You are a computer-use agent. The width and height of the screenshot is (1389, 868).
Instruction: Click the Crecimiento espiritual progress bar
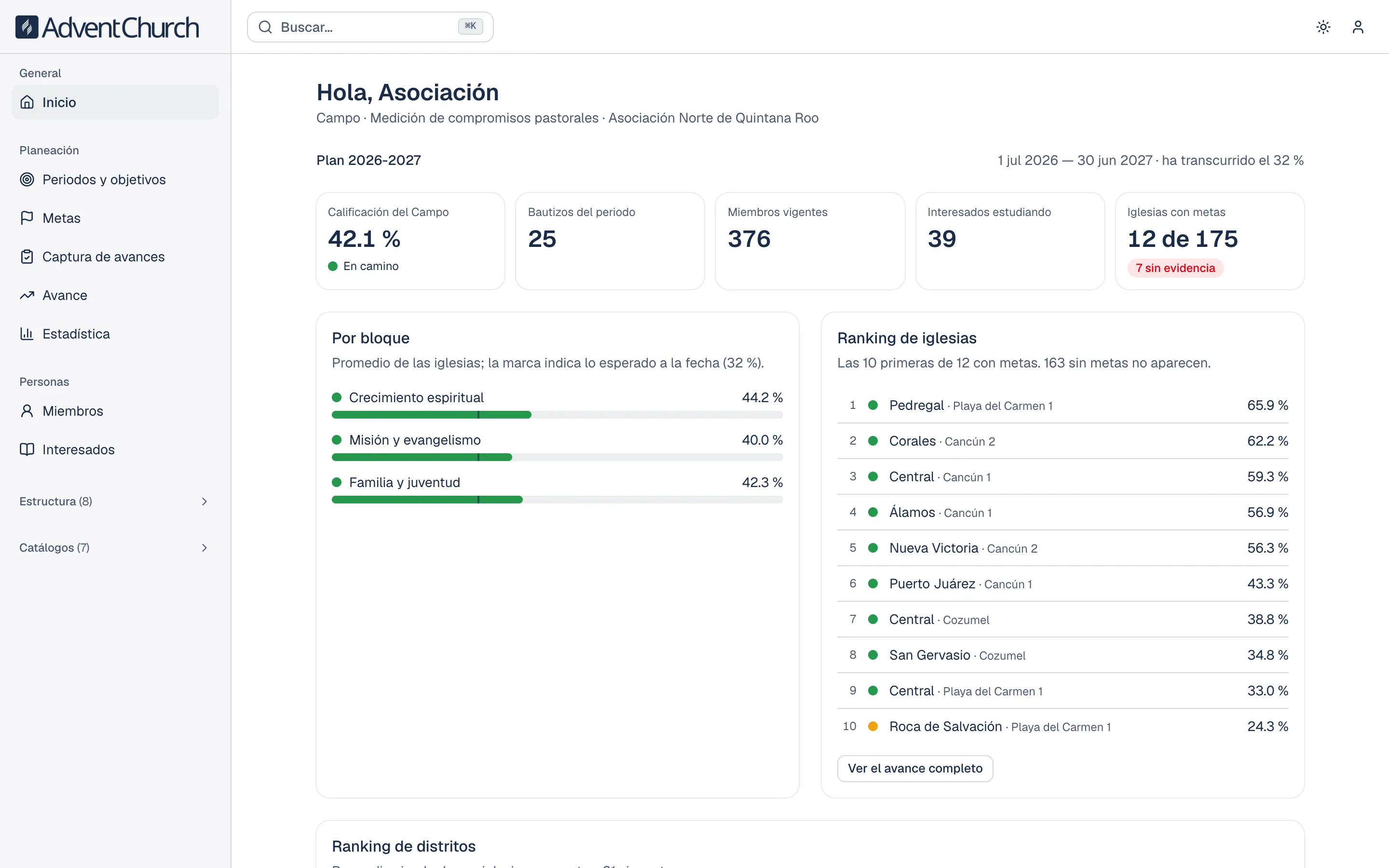point(557,415)
